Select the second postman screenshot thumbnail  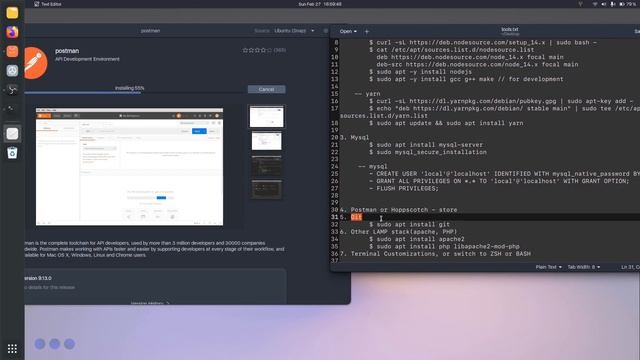[x=267, y=141]
